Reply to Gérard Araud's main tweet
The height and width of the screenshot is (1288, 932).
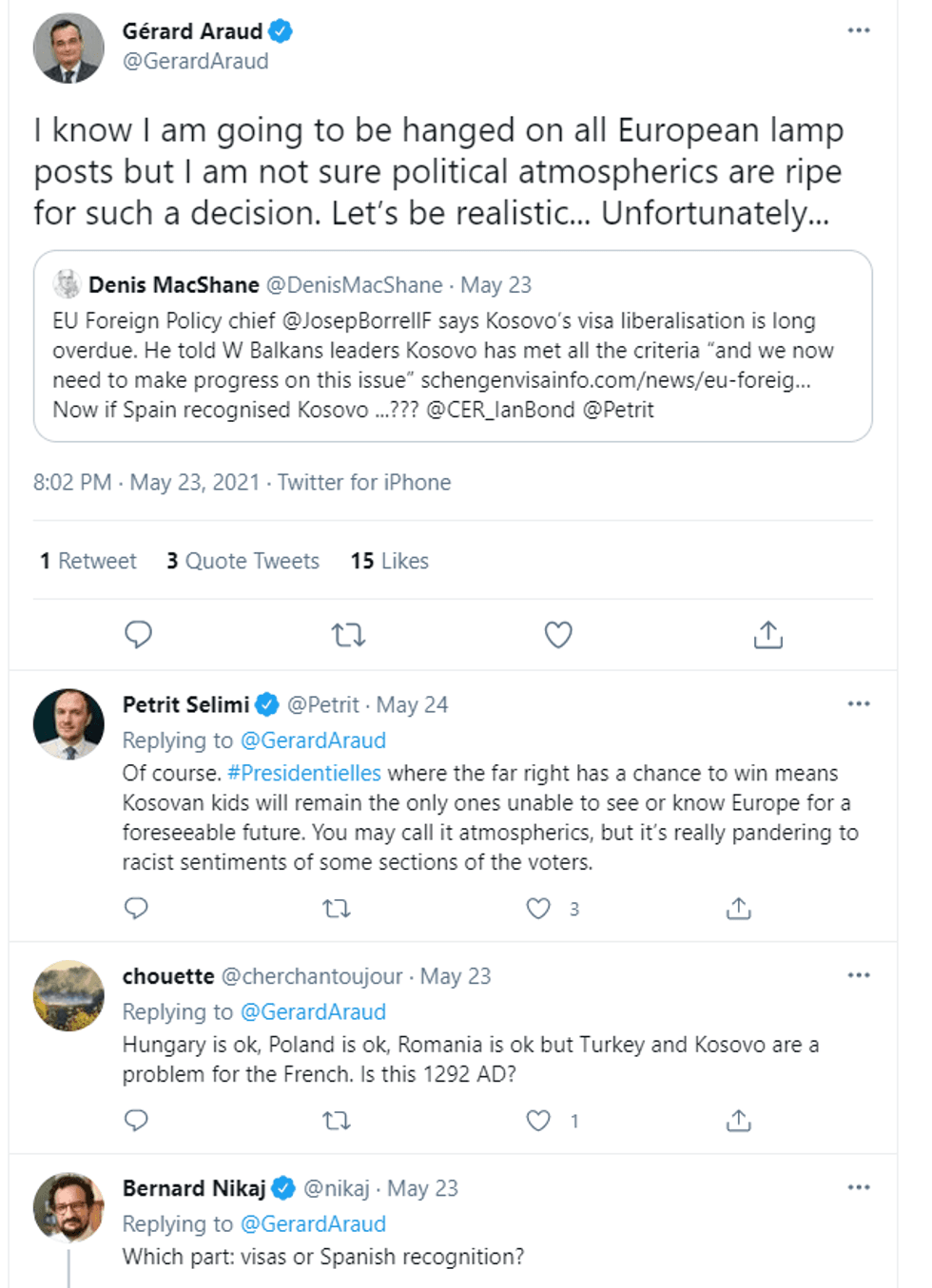pyautogui.click(x=139, y=634)
